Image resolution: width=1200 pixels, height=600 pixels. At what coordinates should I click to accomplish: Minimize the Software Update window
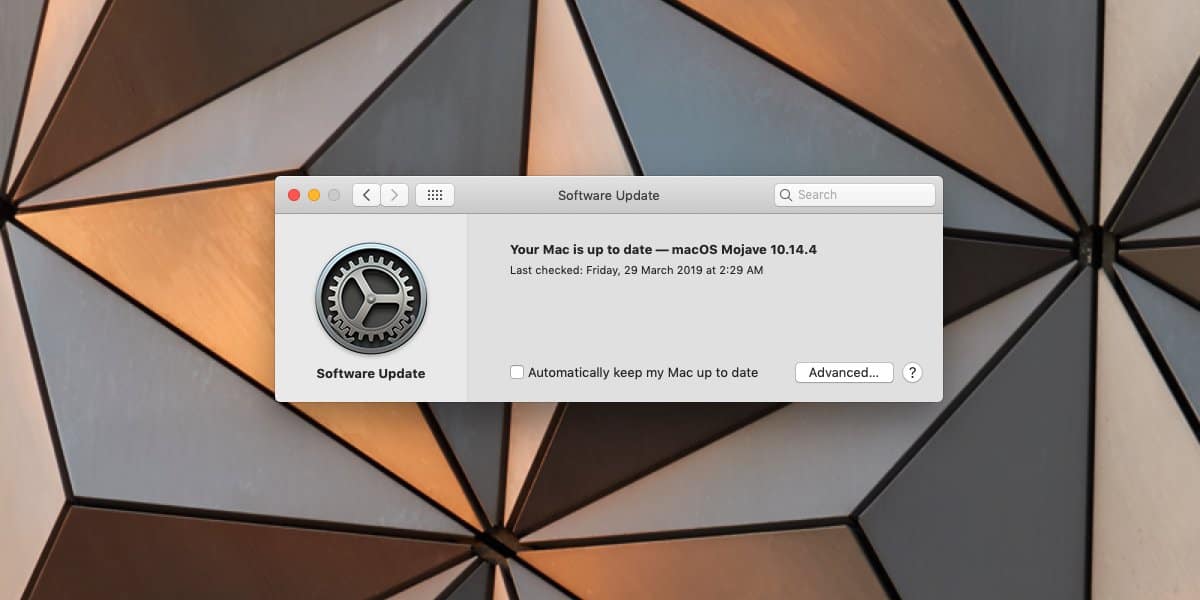(314, 195)
